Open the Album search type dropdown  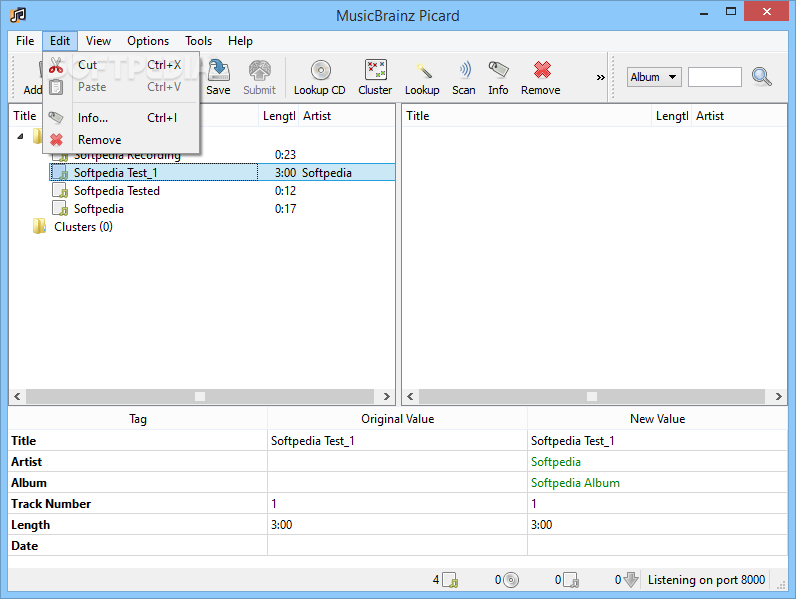654,77
